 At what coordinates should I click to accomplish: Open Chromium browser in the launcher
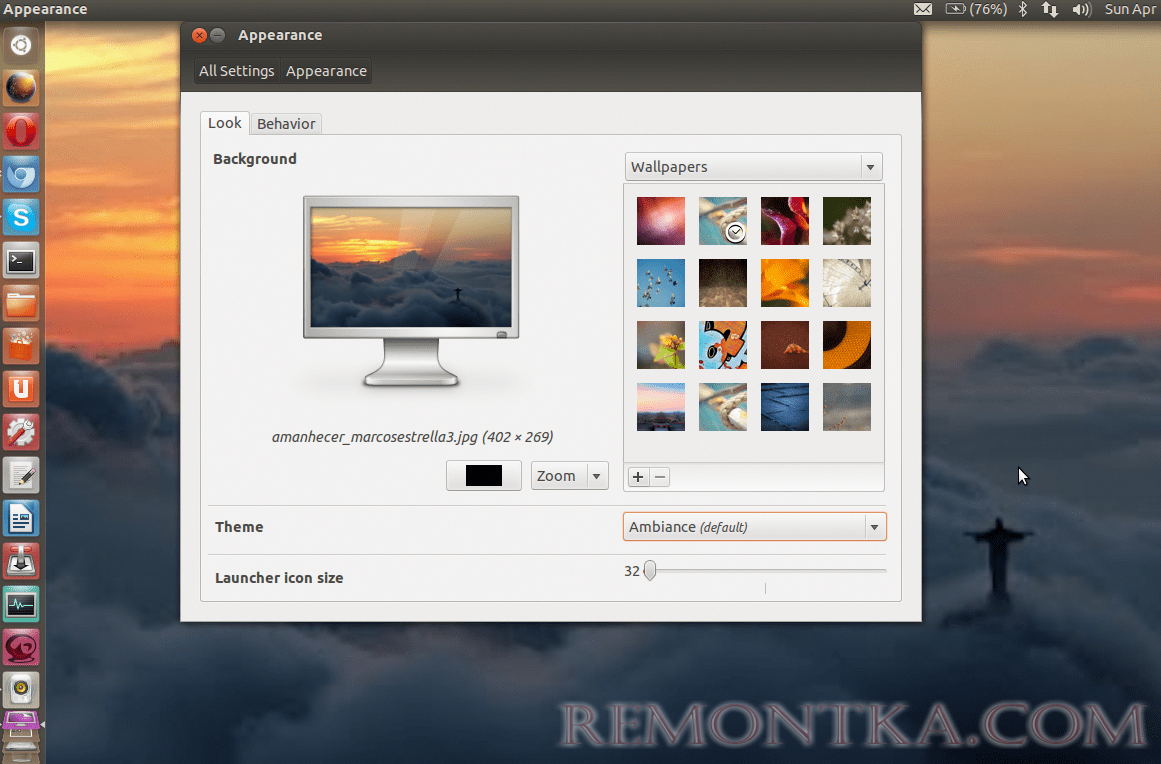coord(21,175)
